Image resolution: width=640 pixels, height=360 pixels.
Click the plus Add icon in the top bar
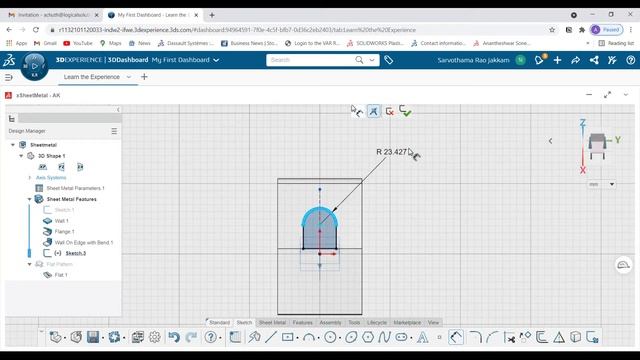click(557, 60)
